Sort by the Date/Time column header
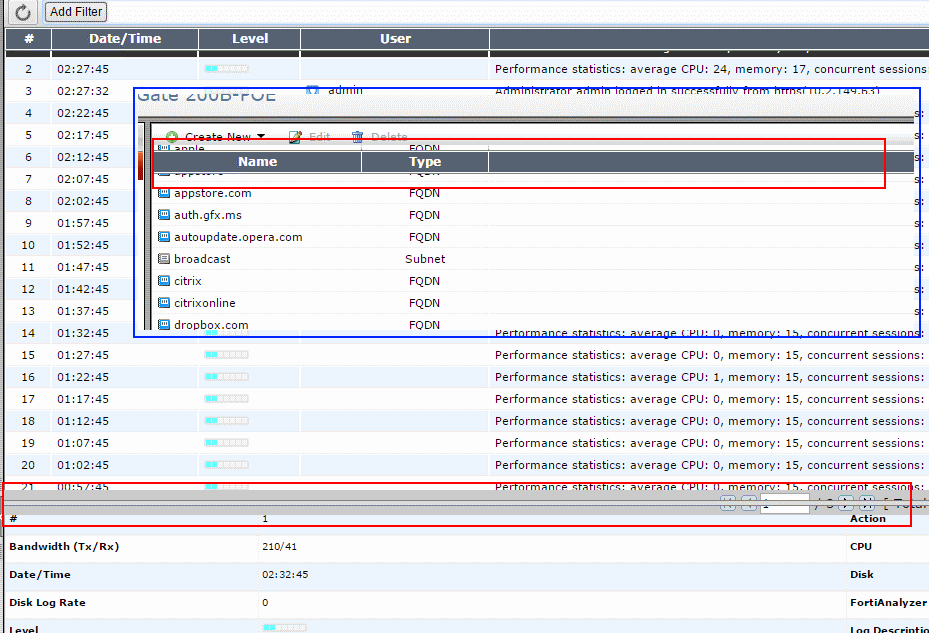The image size is (929, 634). (125, 39)
